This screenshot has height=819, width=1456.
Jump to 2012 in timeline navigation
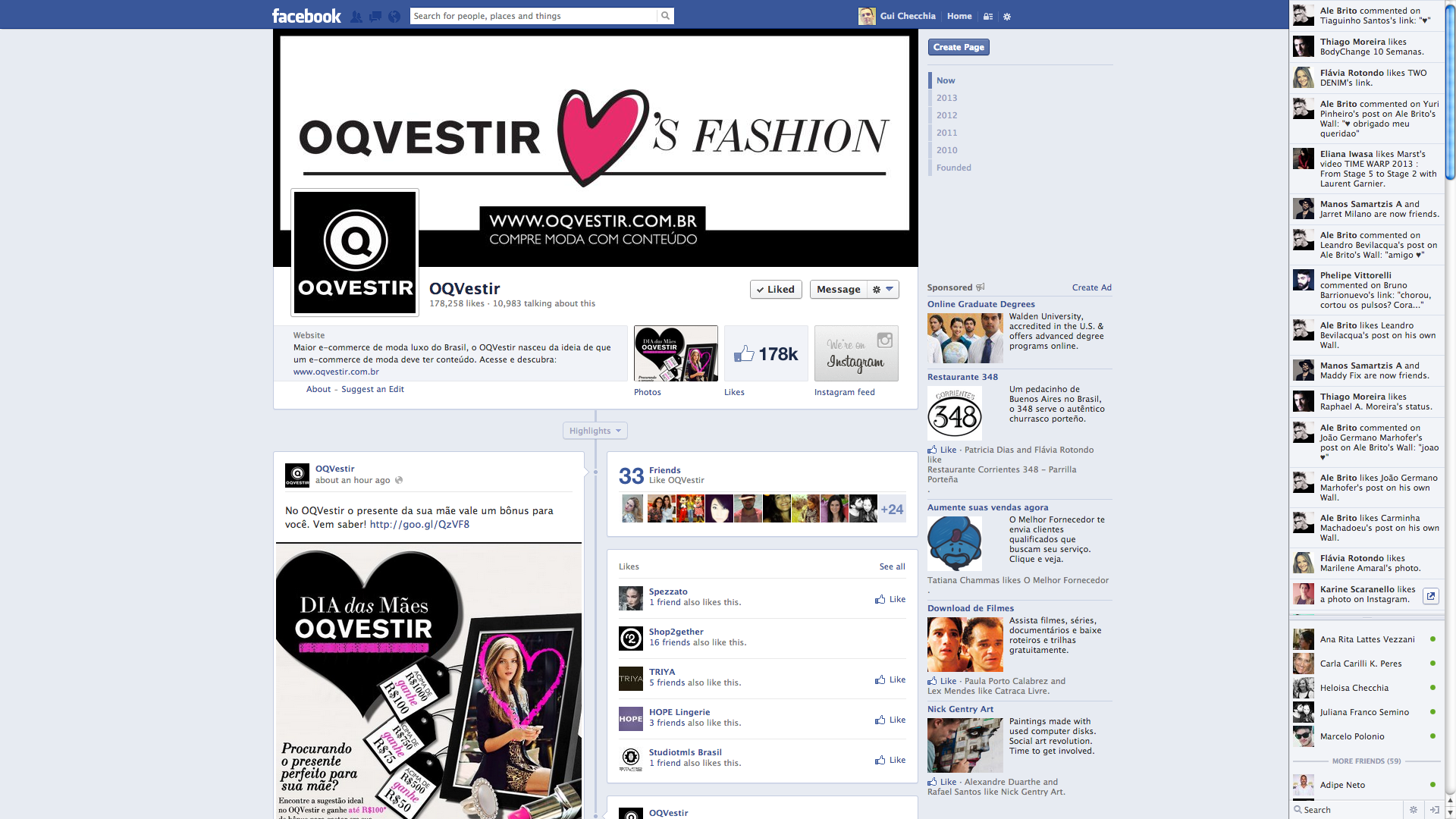(x=946, y=115)
